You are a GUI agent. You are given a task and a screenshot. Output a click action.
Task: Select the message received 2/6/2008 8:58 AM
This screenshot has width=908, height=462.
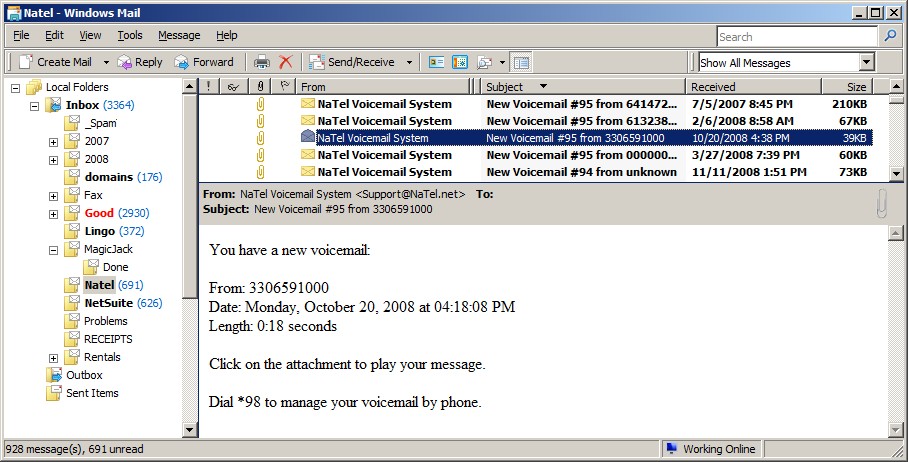coord(536,121)
